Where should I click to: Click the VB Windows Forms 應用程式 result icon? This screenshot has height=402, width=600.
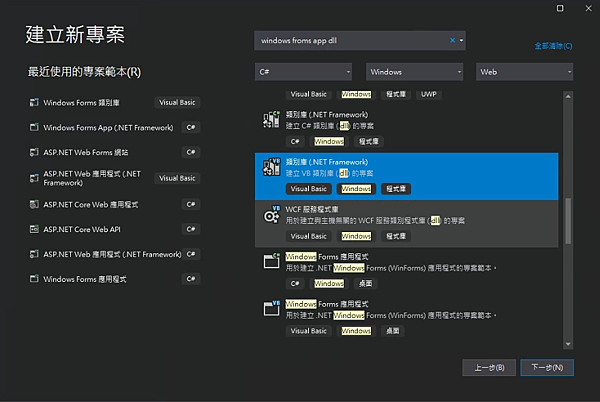click(x=271, y=309)
